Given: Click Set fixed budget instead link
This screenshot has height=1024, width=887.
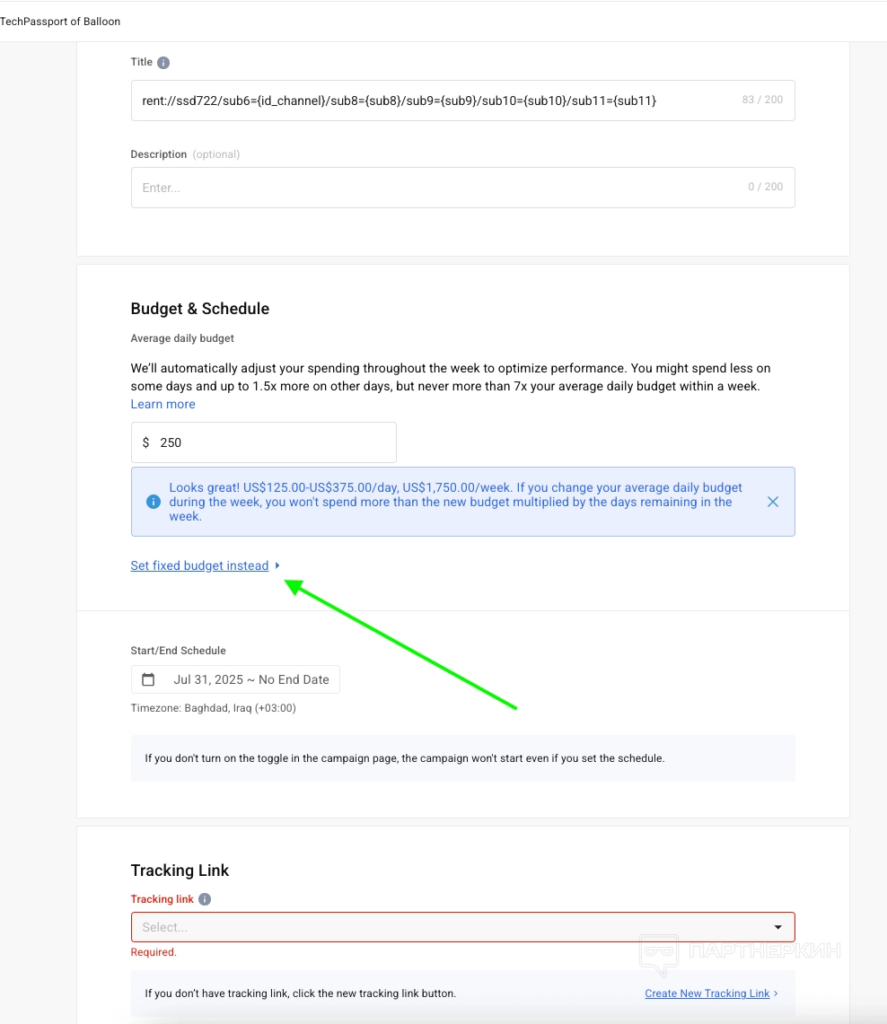Looking at the screenshot, I should [199, 566].
